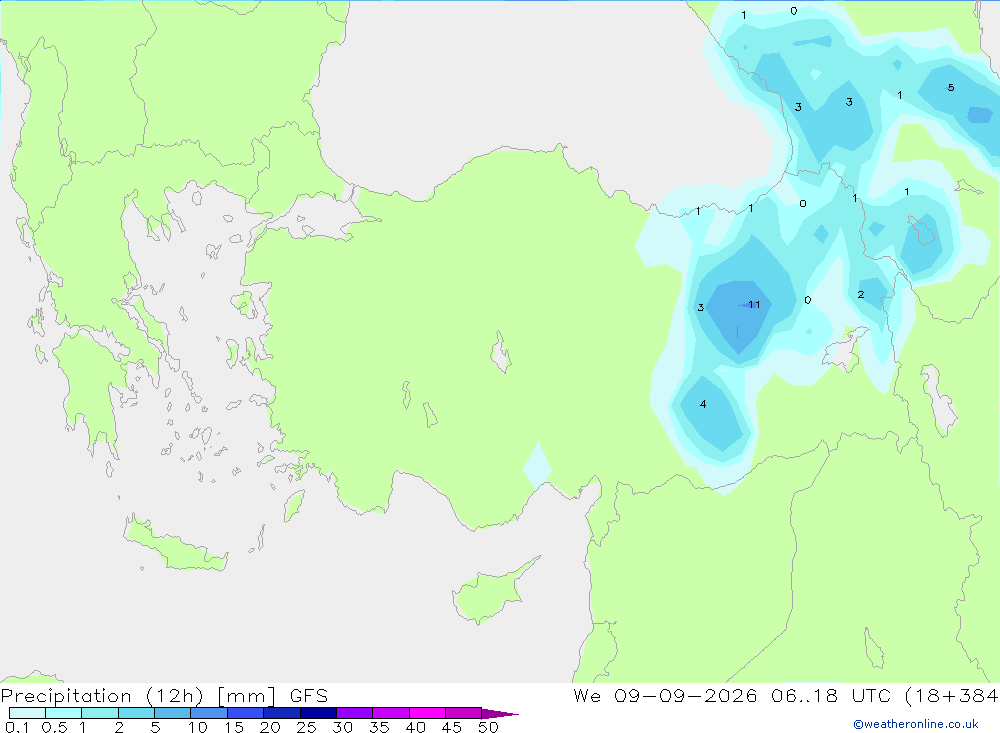Image resolution: width=1000 pixels, height=733 pixels.
Task: Click the 25–30 mm dark blue legend box
Action: 318,713
